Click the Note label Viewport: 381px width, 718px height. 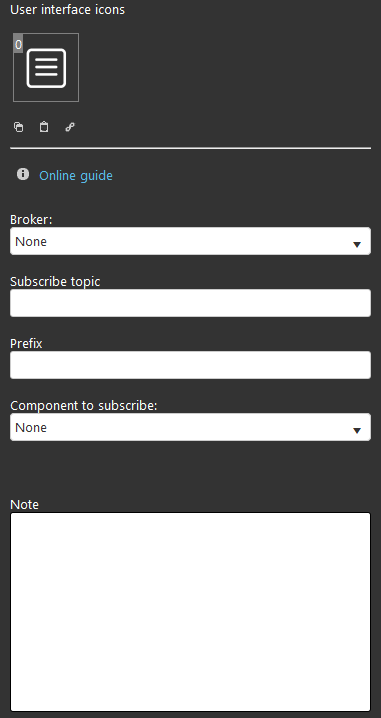[24, 505]
